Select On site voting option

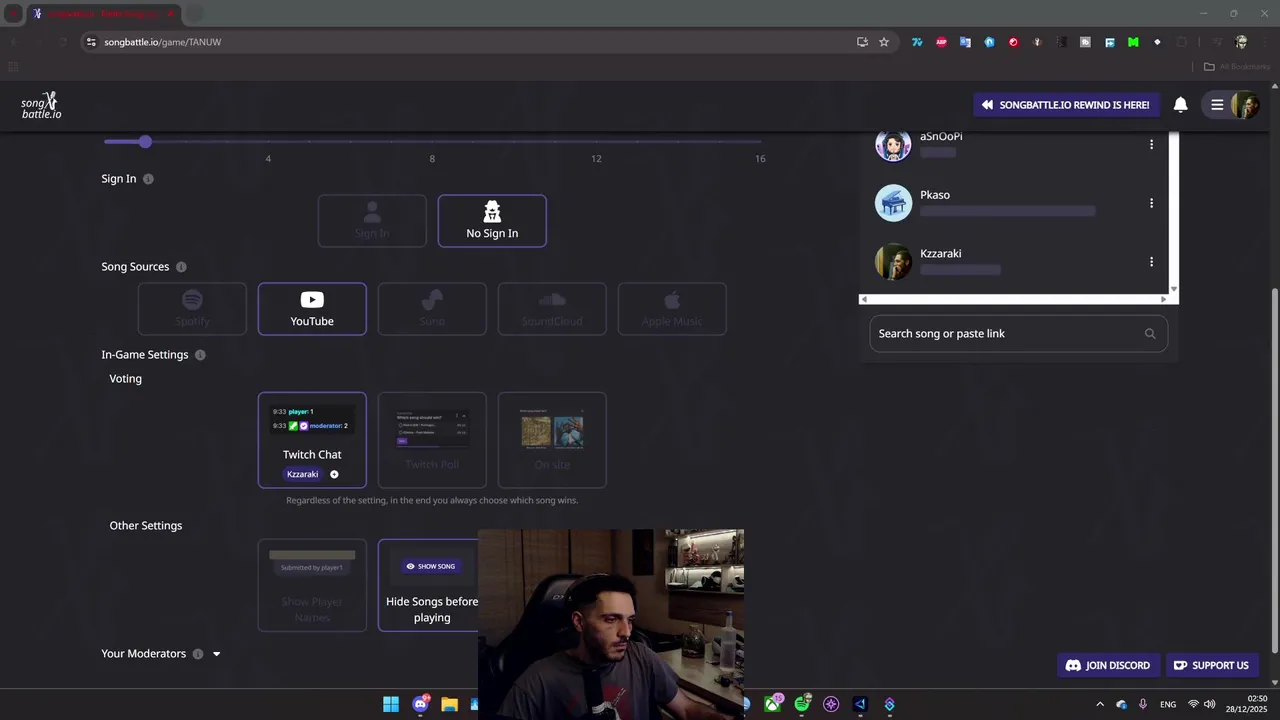click(552, 440)
